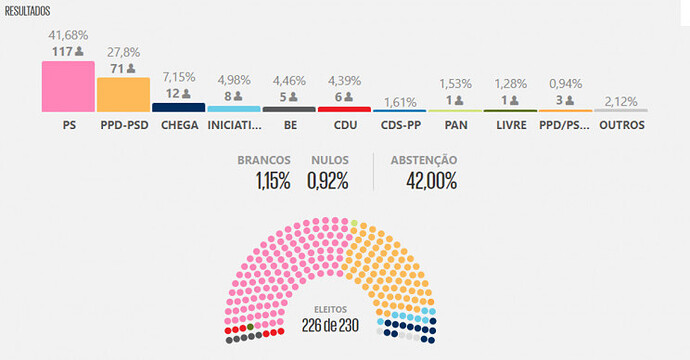The image size is (690, 360).
Task: Click the light green PAN seat dot
Action: (x=354, y=223)
